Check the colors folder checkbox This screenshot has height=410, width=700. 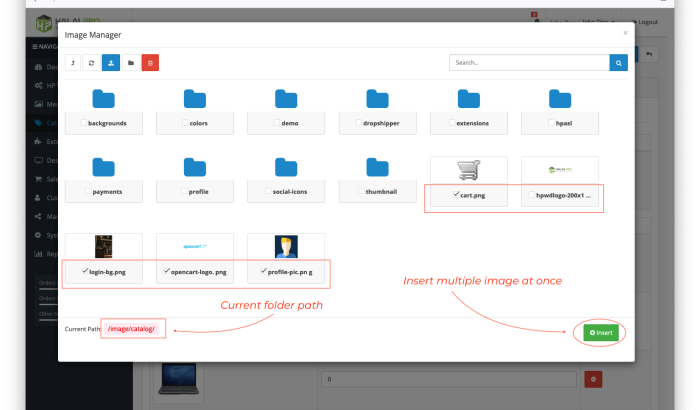[x=185, y=122]
